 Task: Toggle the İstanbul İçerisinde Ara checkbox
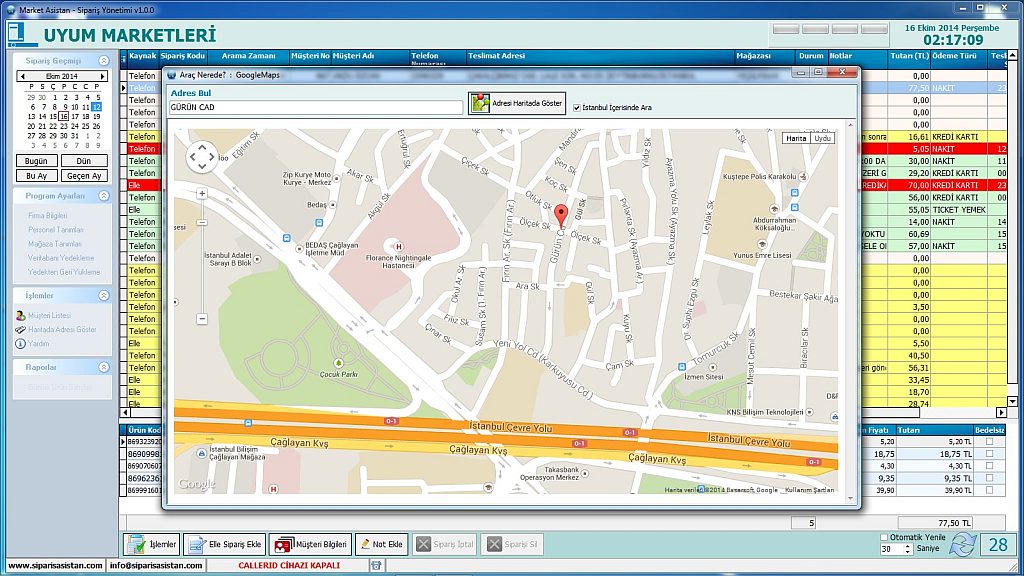pyautogui.click(x=577, y=108)
